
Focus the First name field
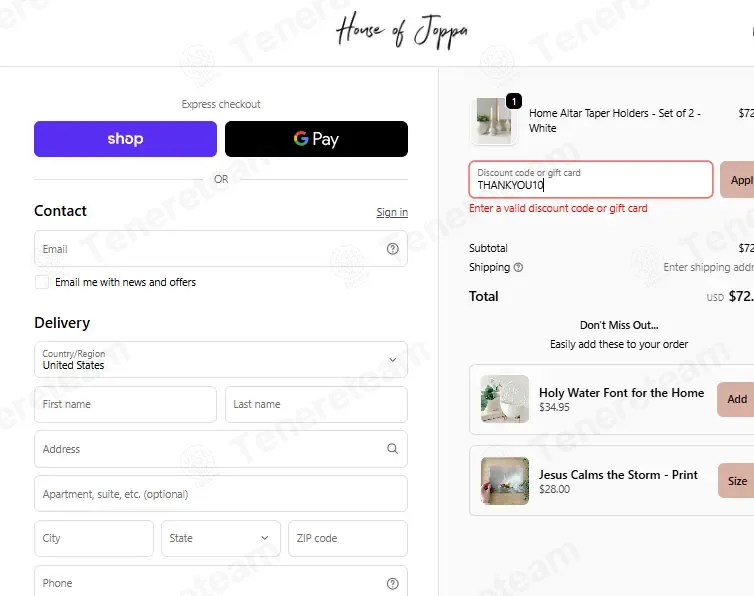point(125,405)
